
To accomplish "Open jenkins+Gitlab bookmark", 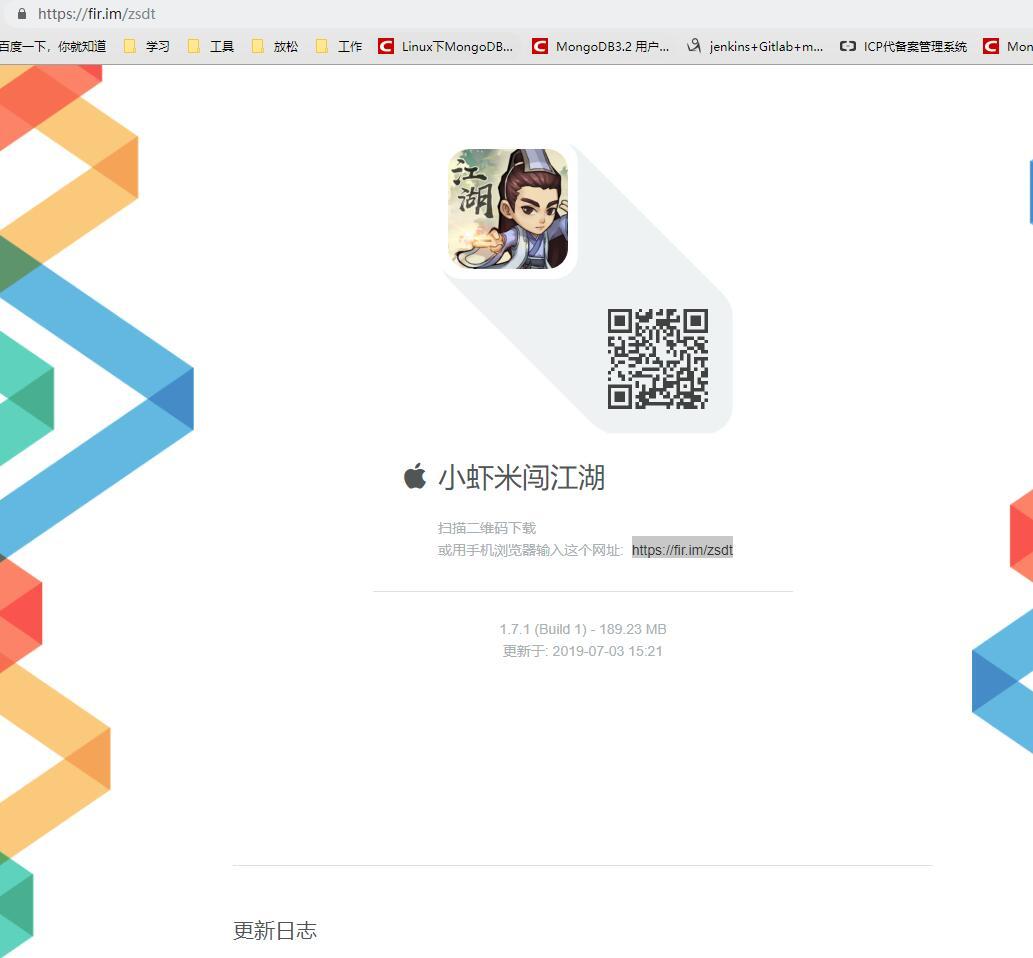I will click(755, 46).
